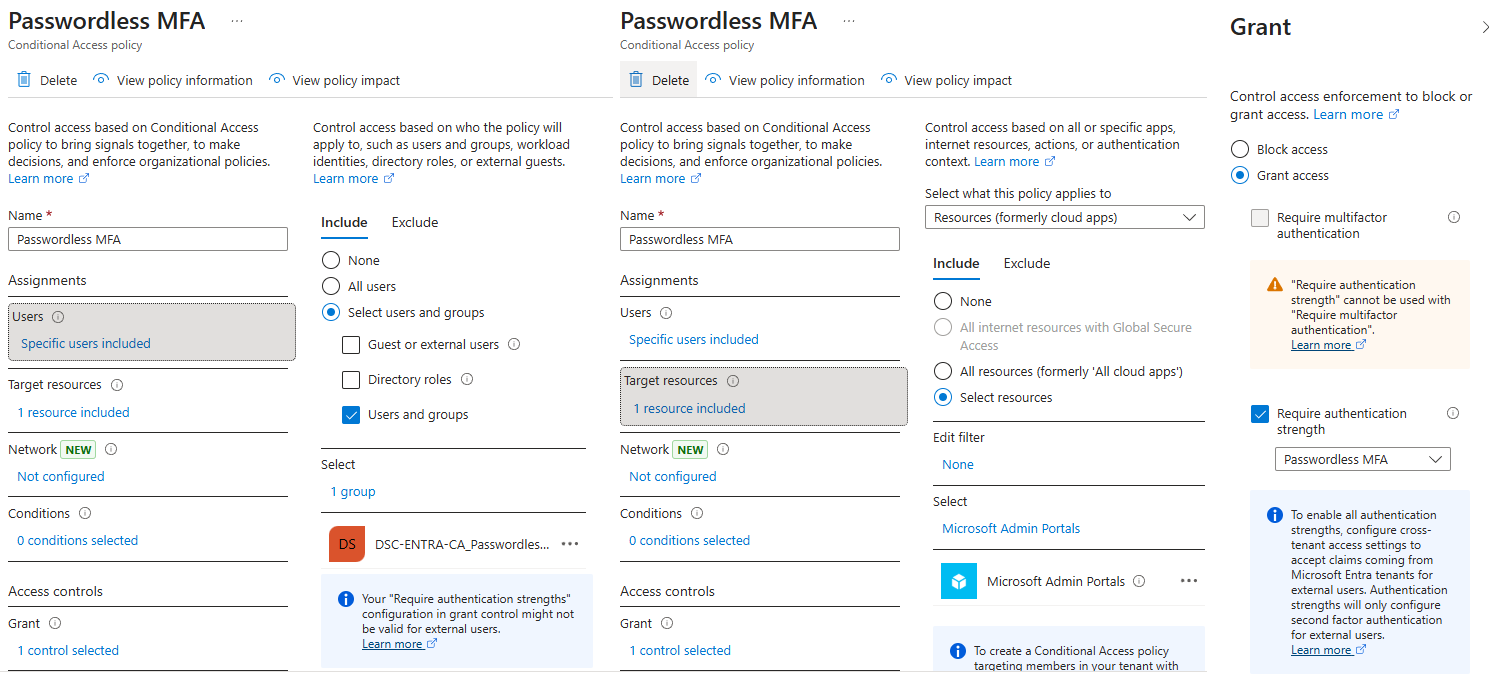Tick the Guest or external users checkbox
The height and width of the screenshot is (695, 1489).
tap(351, 345)
